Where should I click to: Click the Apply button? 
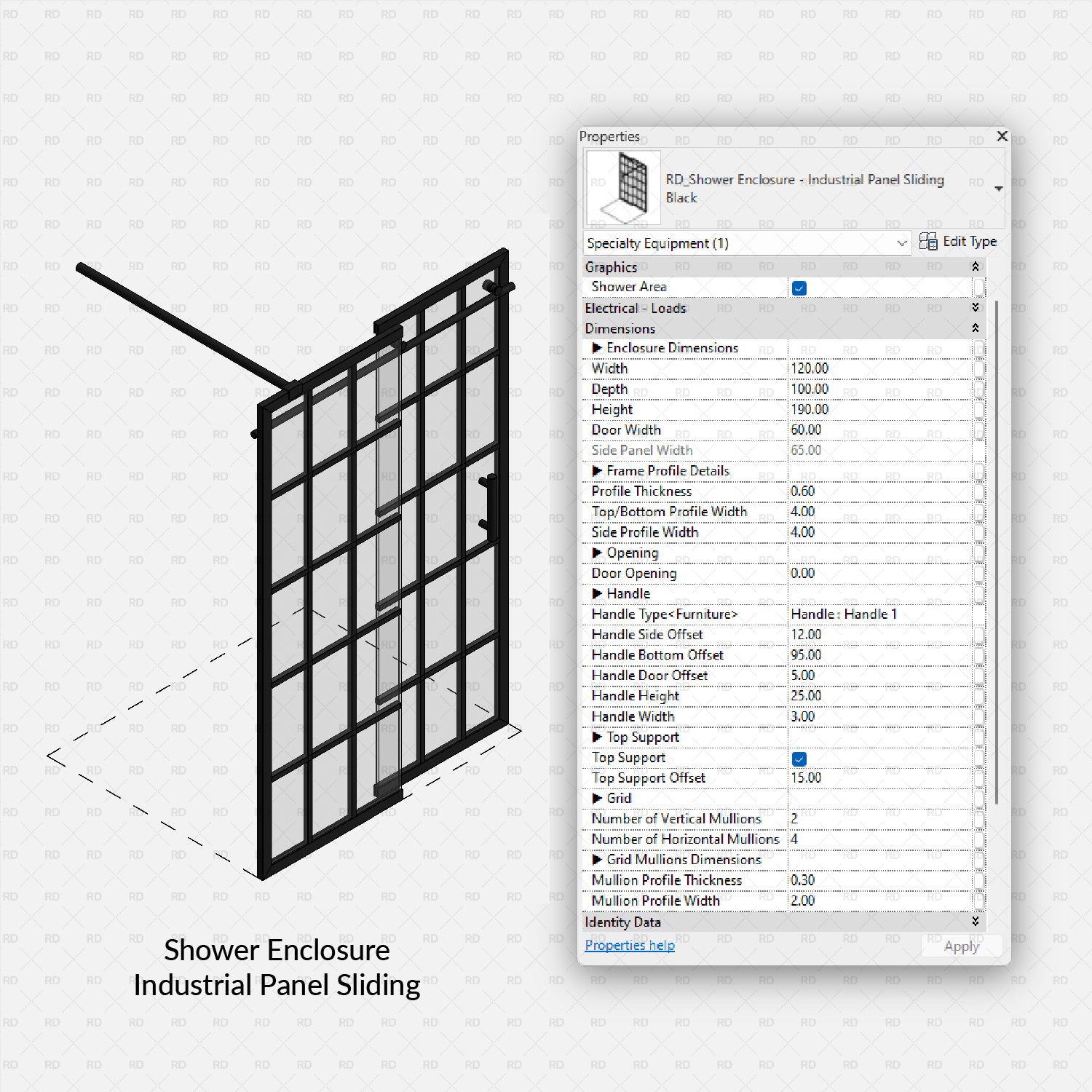pyautogui.click(x=961, y=946)
